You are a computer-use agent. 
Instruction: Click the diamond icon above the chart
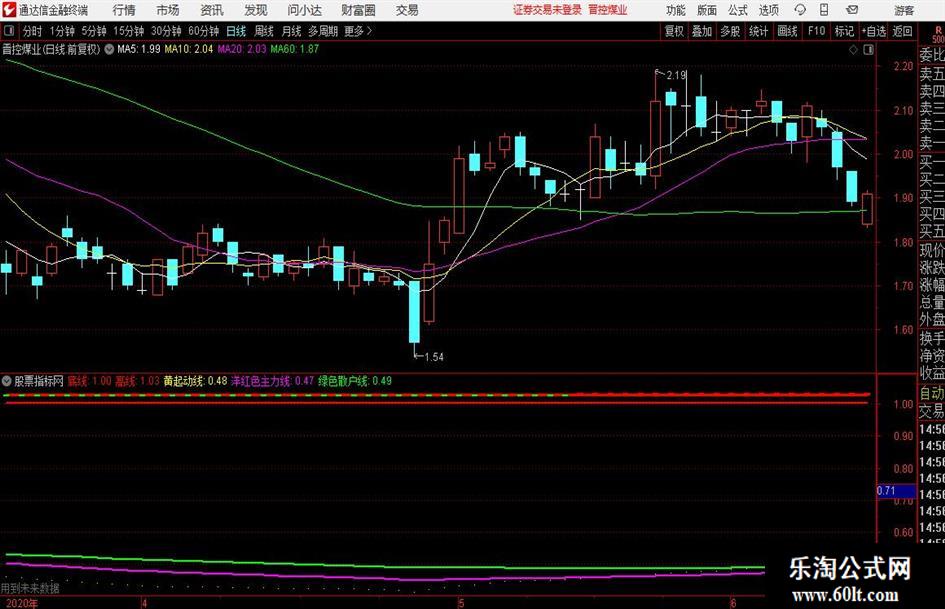coord(853,50)
